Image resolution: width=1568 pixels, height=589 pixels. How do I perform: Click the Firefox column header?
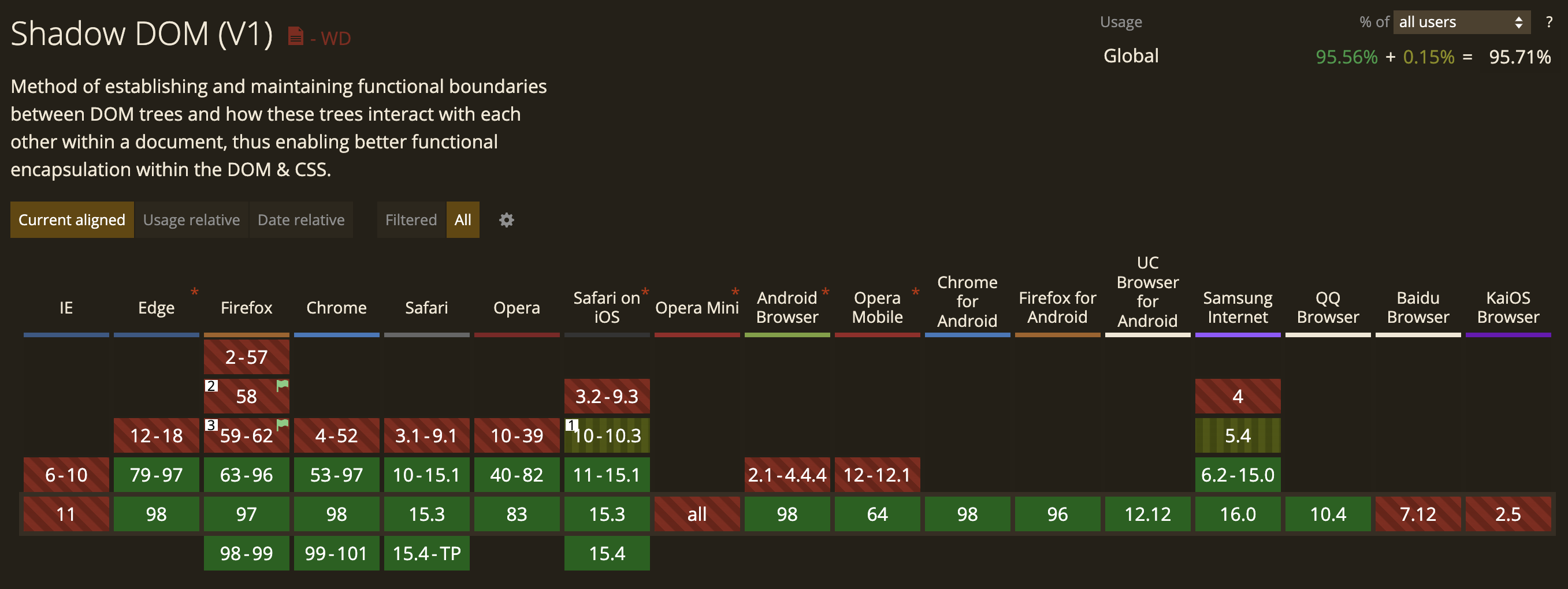click(247, 308)
